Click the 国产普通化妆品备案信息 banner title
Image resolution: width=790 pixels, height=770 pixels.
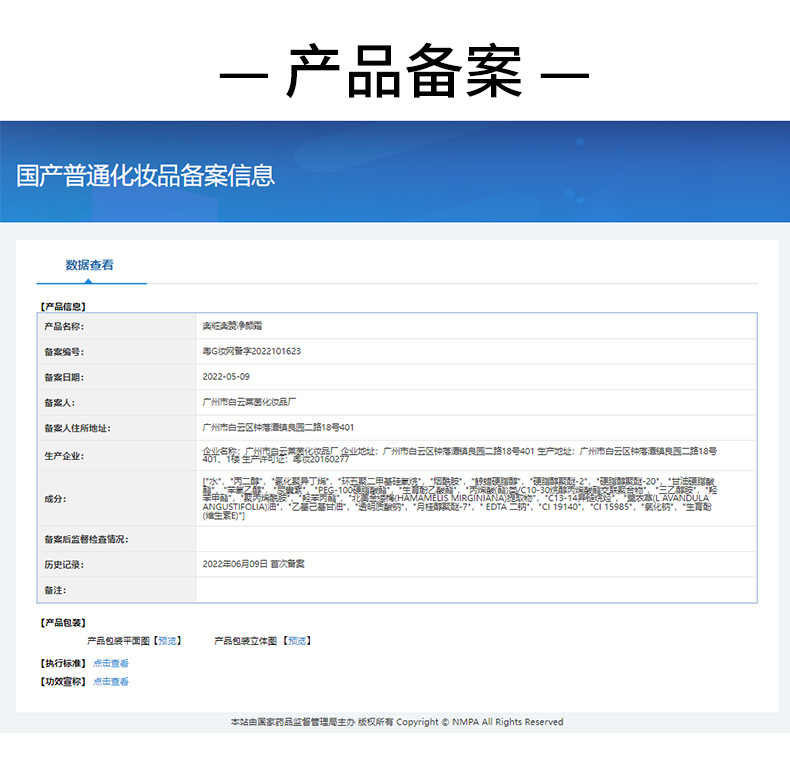146,175
